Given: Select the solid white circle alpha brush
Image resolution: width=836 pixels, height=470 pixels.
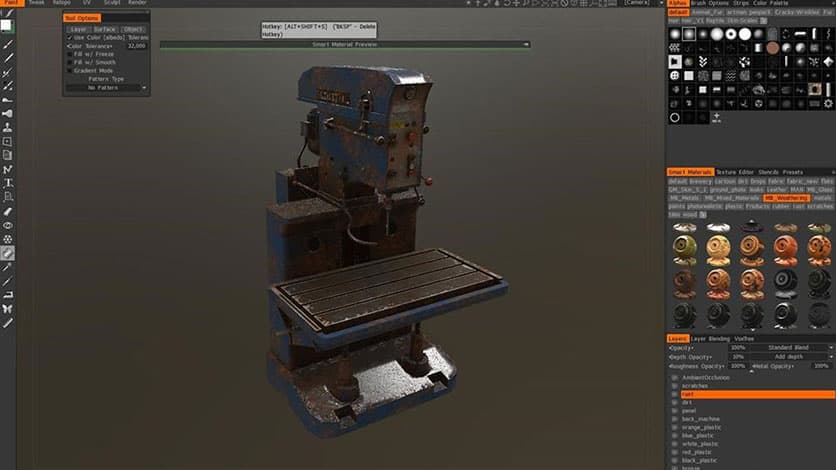Looking at the screenshot, I should coord(745,33).
